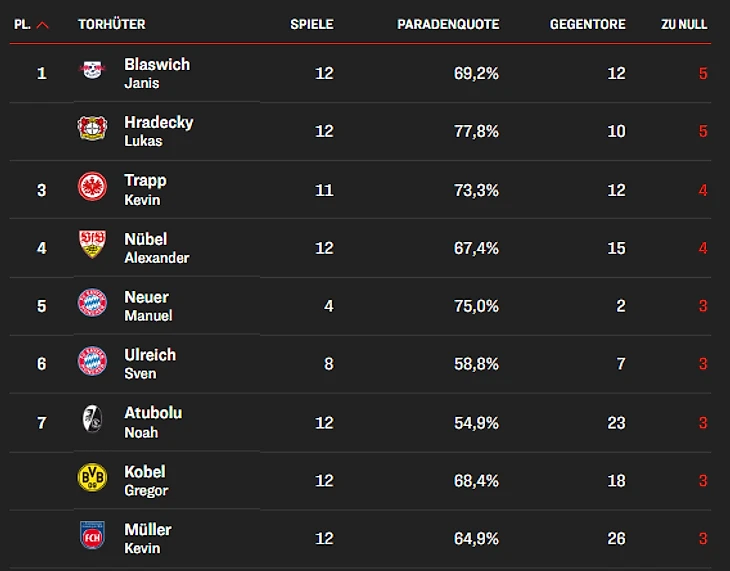The height and width of the screenshot is (571, 730).
Task: Open Hradecky Lukas player page
Action: (x=158, y=131)
